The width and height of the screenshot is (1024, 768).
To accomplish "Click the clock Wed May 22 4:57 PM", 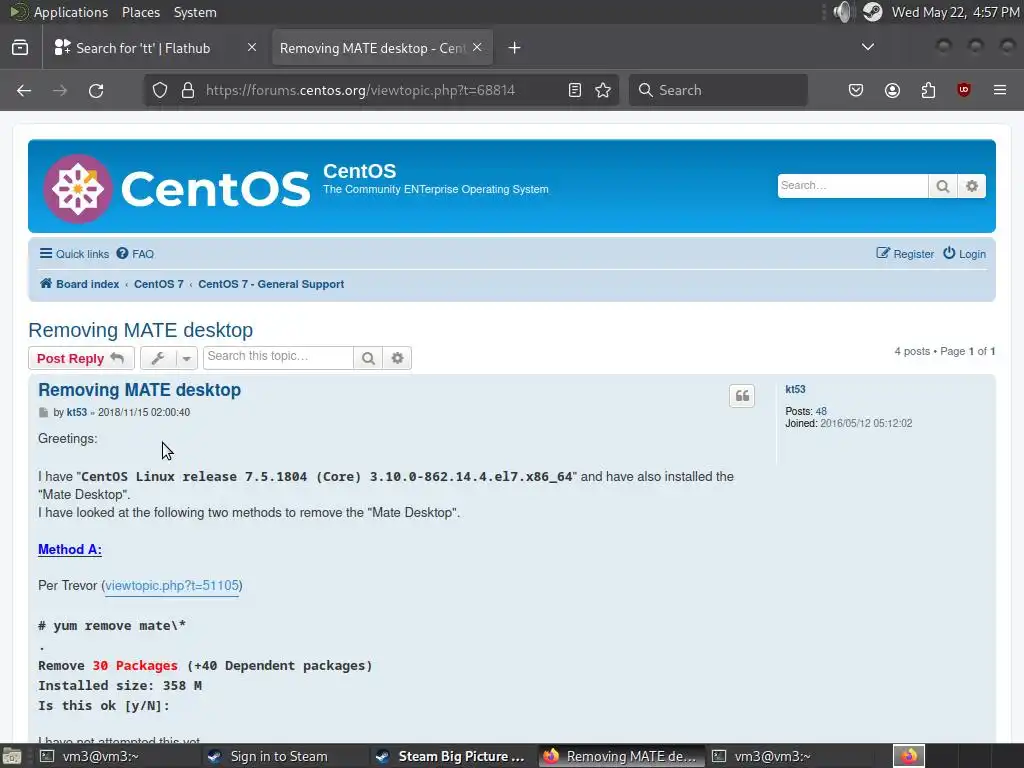I will [955, 12].
